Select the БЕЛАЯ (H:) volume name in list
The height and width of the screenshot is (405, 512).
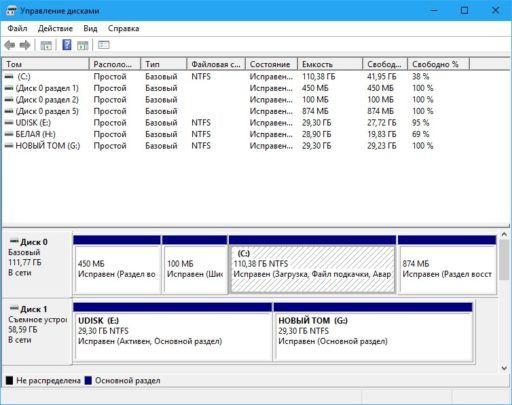(35, 134)
